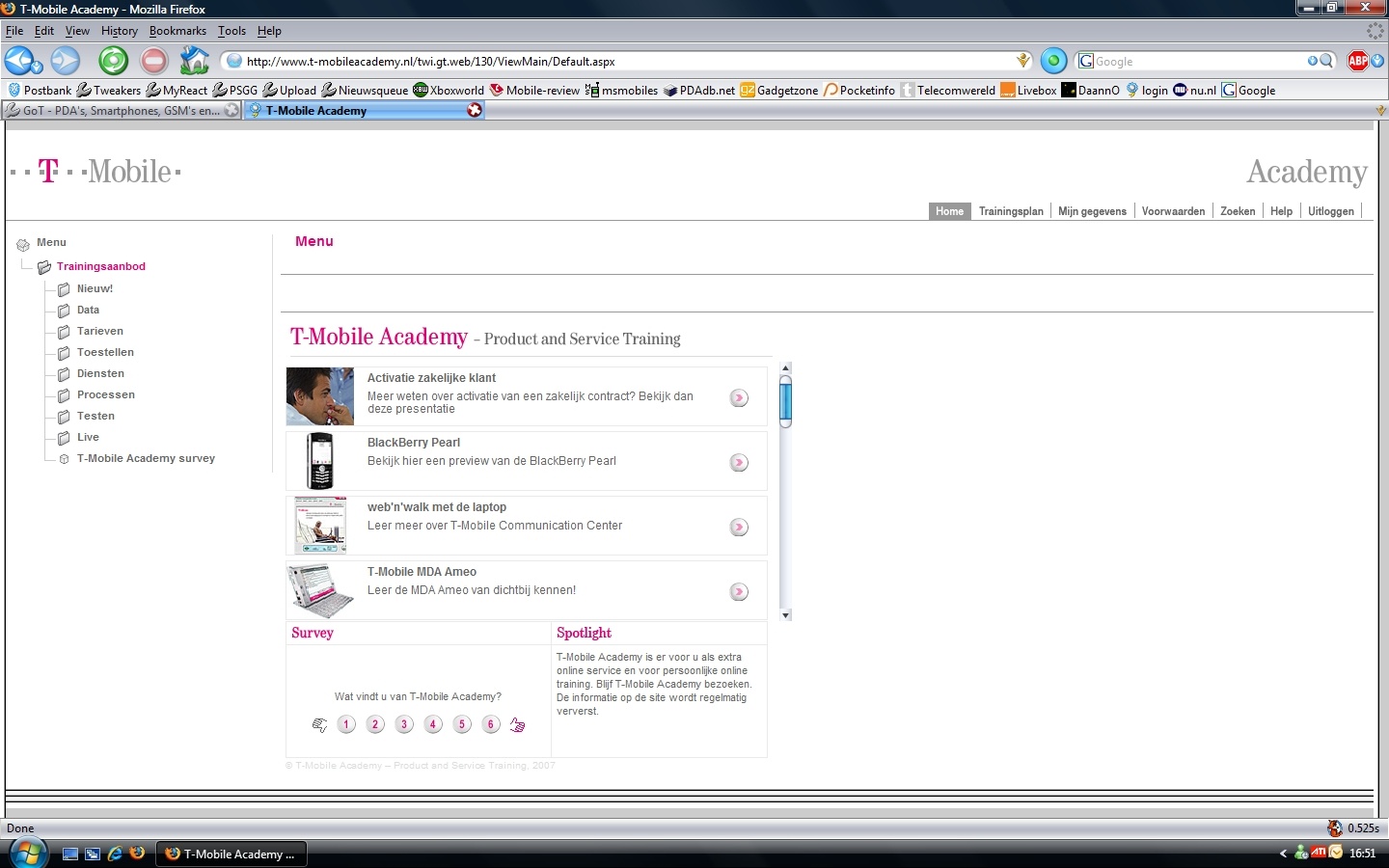
Task: Reload the page with the green refresh icon
Action: (x=113, y=61)
